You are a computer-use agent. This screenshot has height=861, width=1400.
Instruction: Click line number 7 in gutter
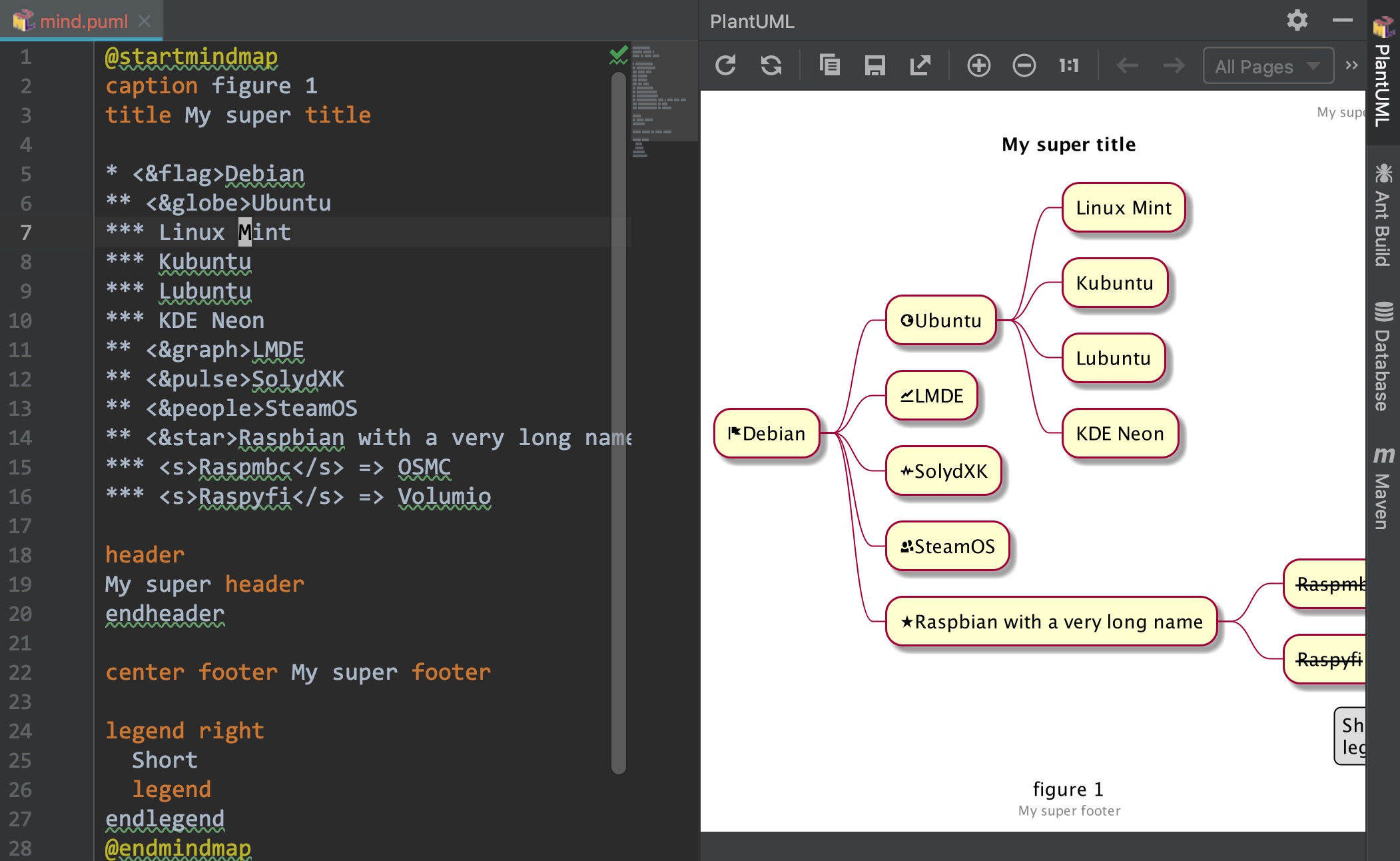(25, 233)
